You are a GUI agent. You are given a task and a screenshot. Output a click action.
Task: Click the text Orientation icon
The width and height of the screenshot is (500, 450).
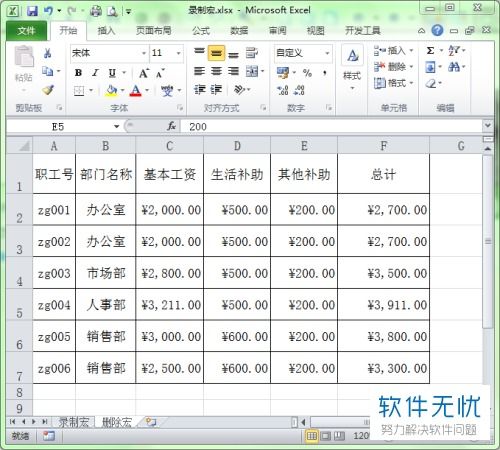pyautogui.click(x=240, y=89)
